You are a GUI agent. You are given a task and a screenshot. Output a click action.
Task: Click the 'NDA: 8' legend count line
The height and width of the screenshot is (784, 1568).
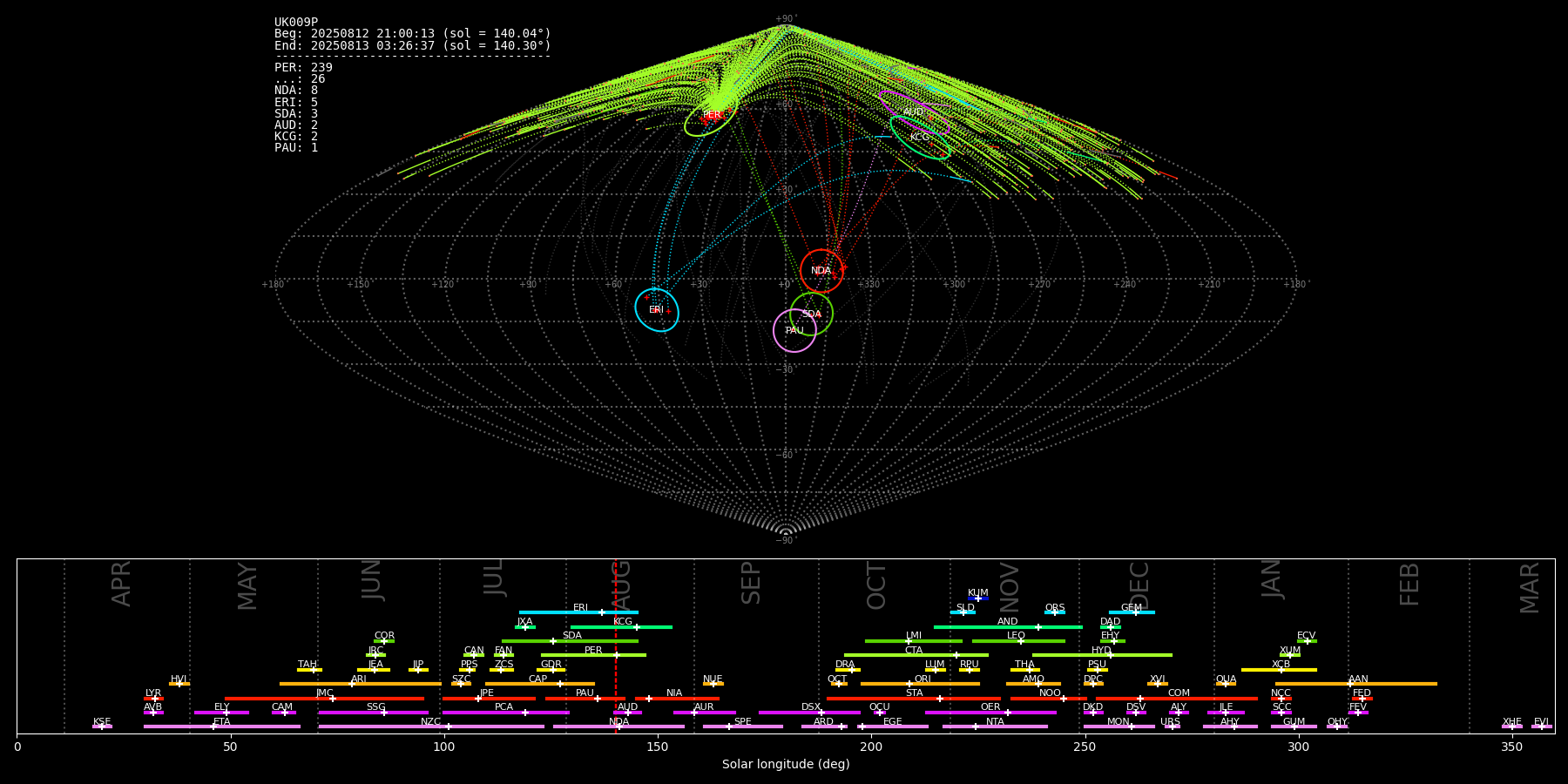tap(296, 91)
